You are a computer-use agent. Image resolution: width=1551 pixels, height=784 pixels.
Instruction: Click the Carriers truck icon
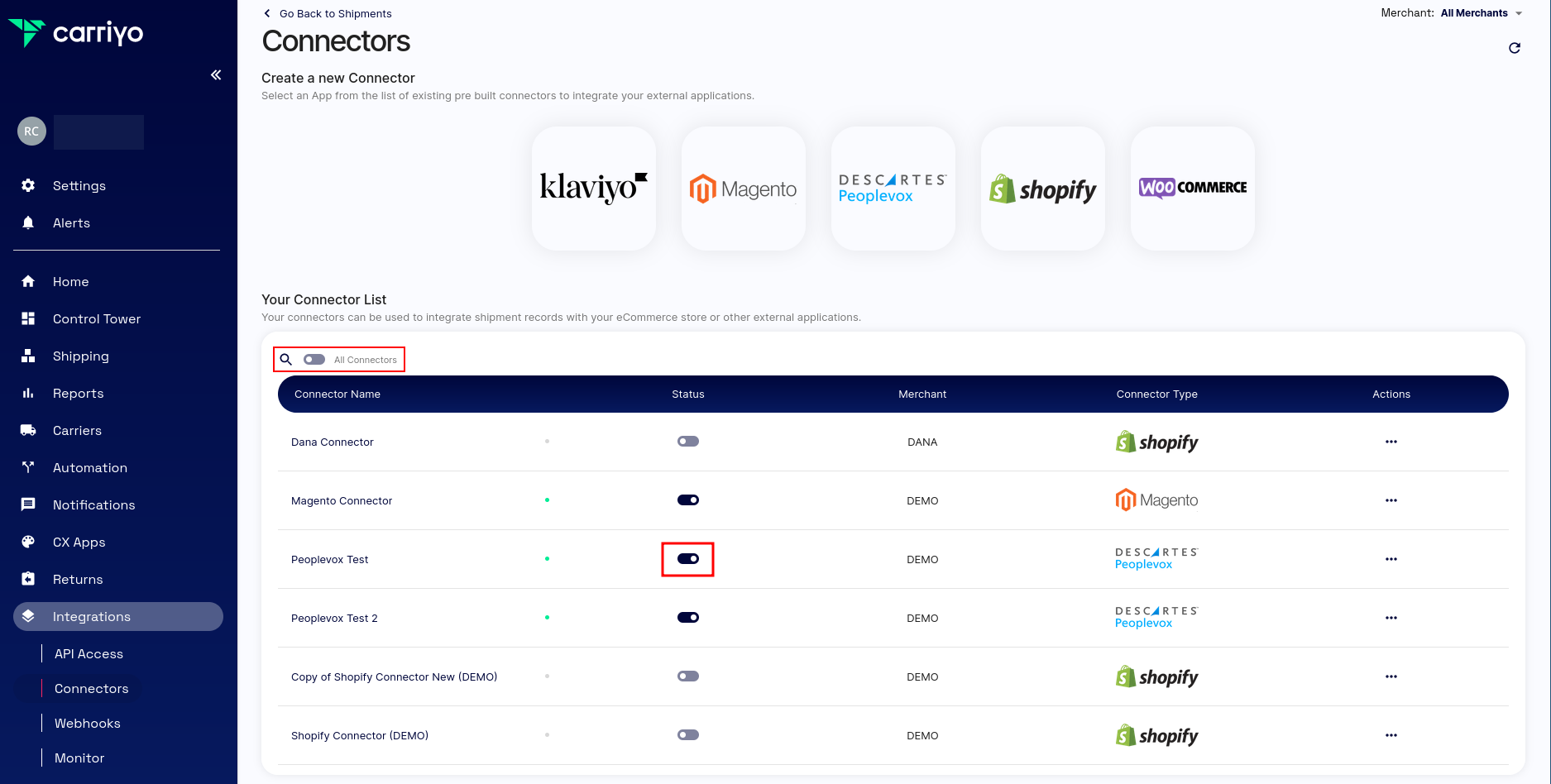(x=28, y=430)
